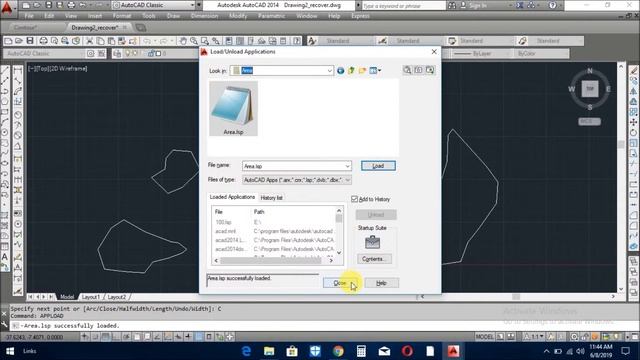The width and height of the screenshot is (640, 360).
Task: Expand the AutoCAD Classic workspace dropdown in title bar
Action: pyautogui.click(x=192, y=5)
